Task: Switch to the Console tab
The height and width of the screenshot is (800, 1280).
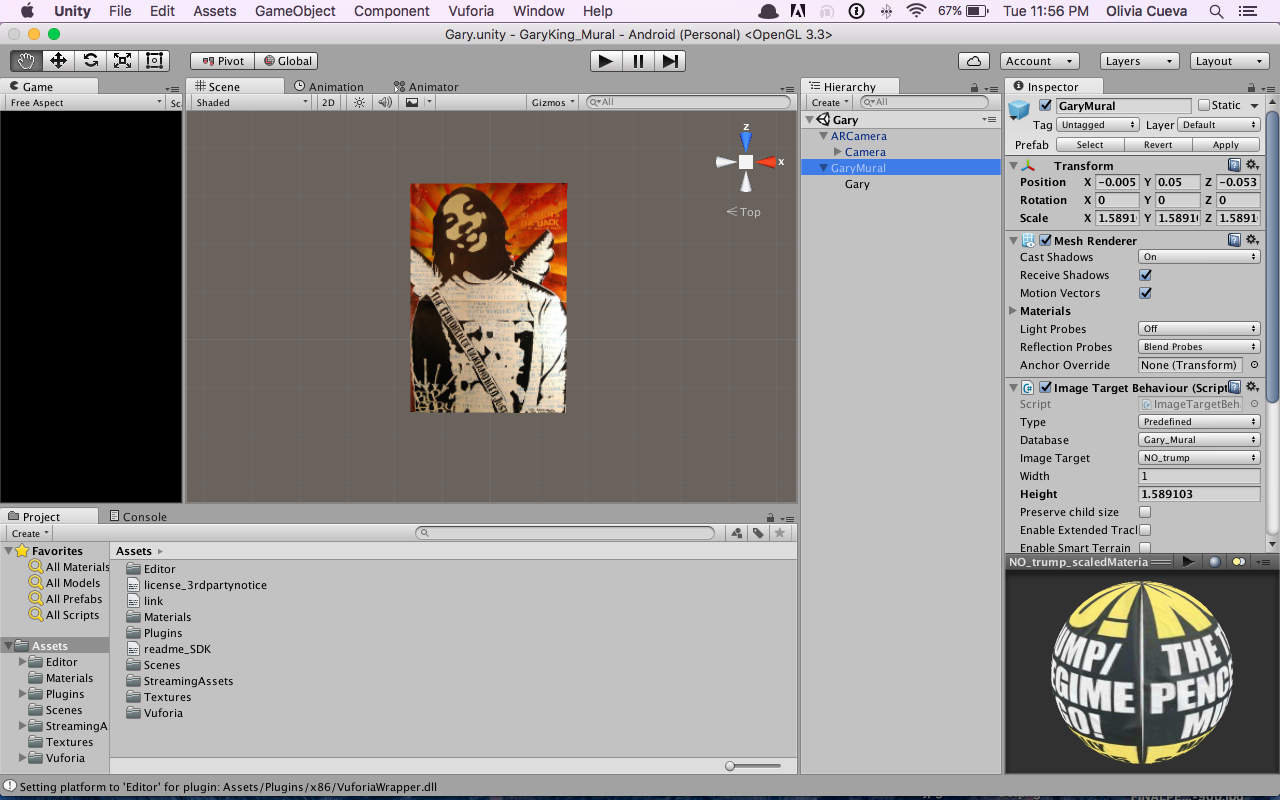Action: click(x=138, y=516)
